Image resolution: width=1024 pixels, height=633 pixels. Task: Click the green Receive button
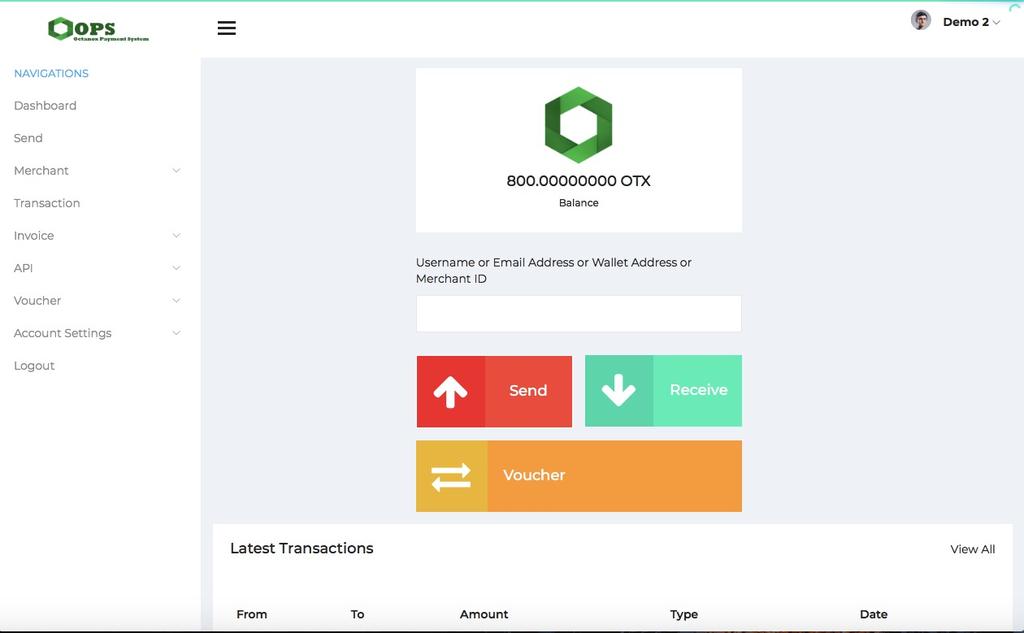point(664,391)
